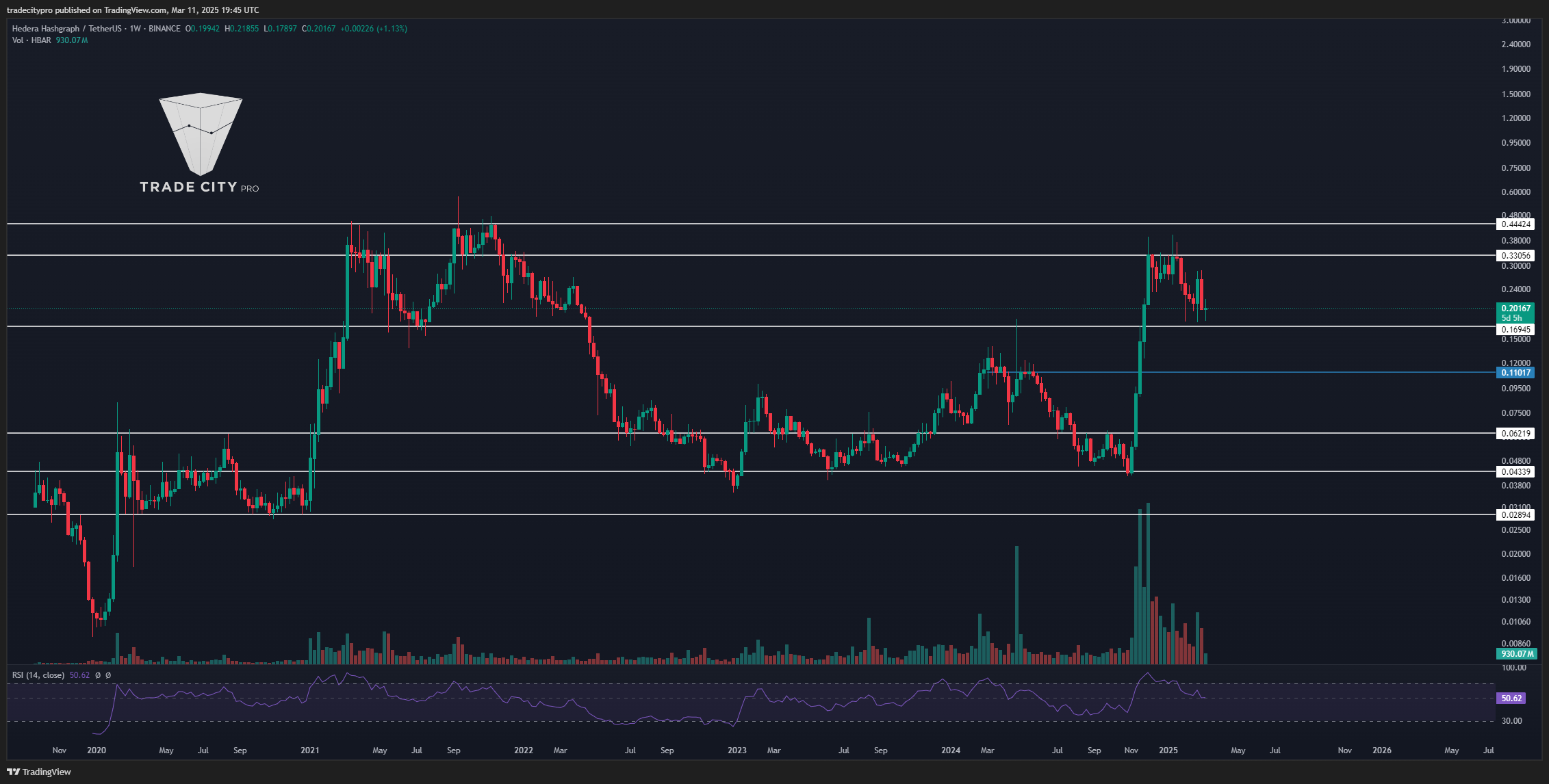Click the 2023 label on time axis
This screenshot has height=784, width=1549.
click(x=737, y=750)
